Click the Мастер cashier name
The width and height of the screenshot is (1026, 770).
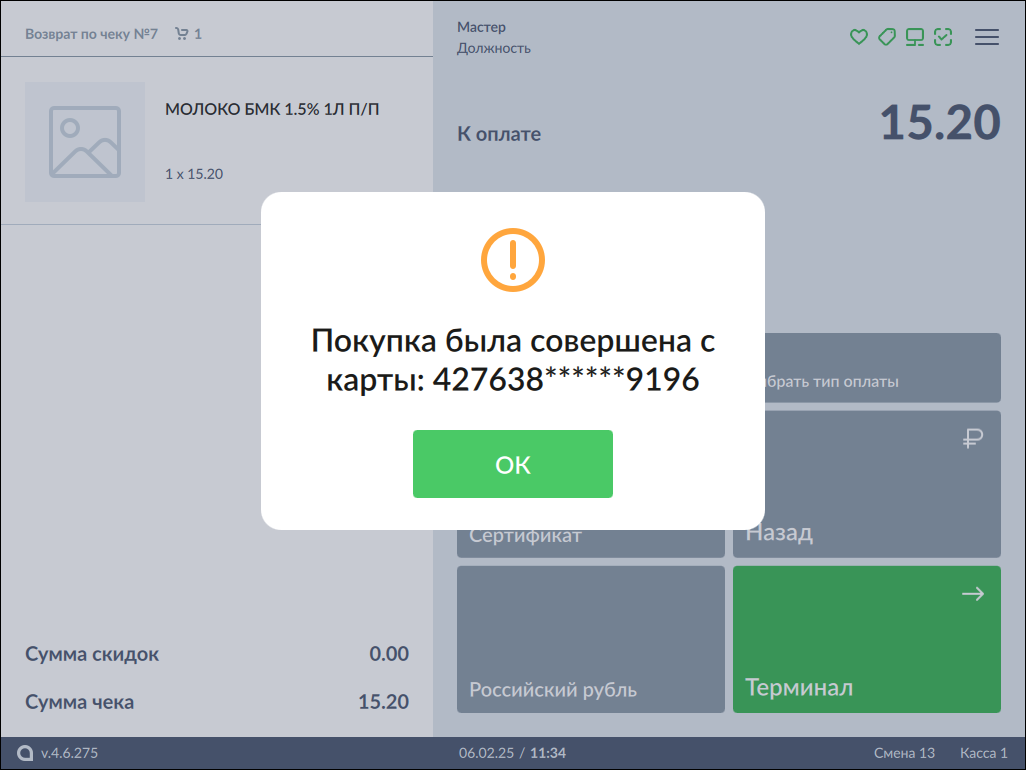[481, 27]
